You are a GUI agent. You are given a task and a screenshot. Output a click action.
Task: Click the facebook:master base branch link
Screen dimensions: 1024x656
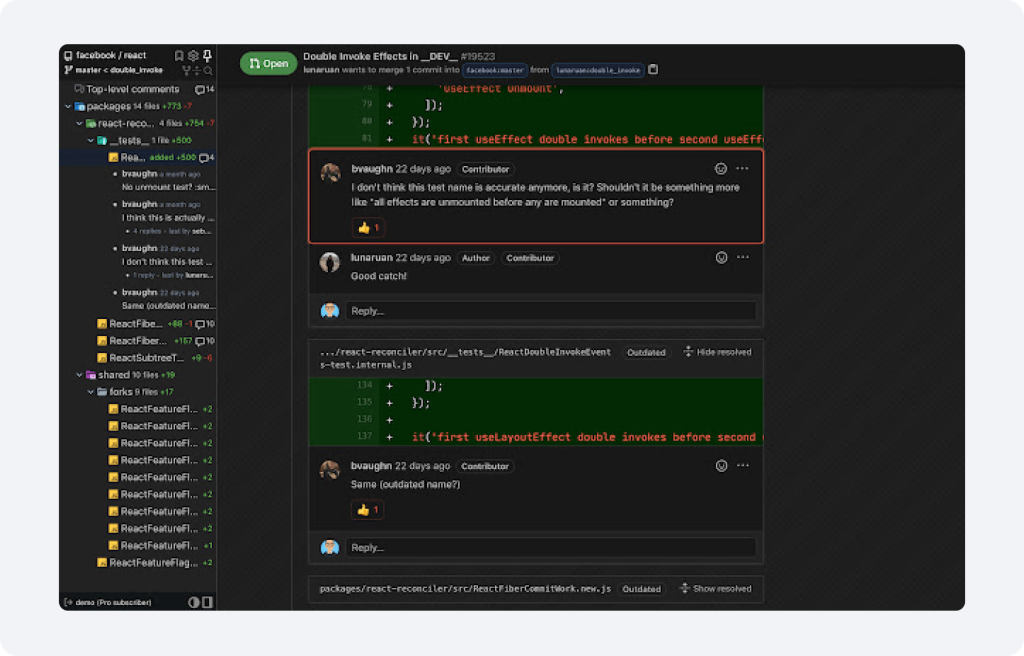click(495, 70)
